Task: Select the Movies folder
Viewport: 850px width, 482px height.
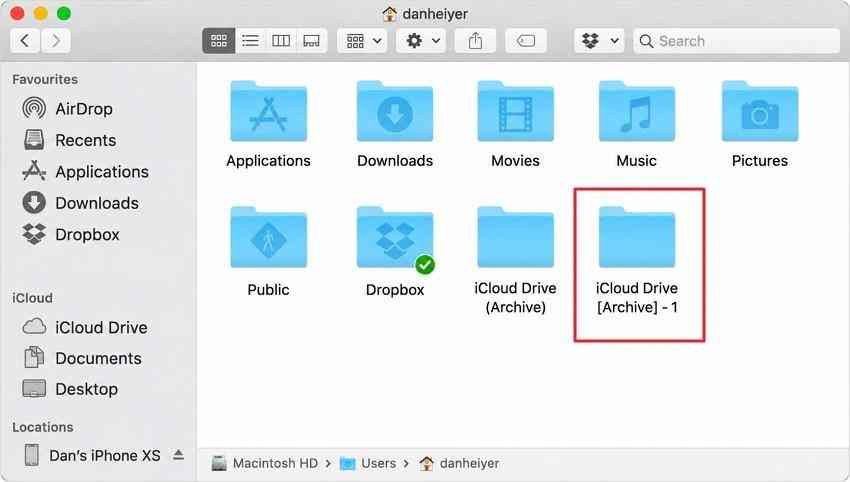Action: (x=515, y=124)
